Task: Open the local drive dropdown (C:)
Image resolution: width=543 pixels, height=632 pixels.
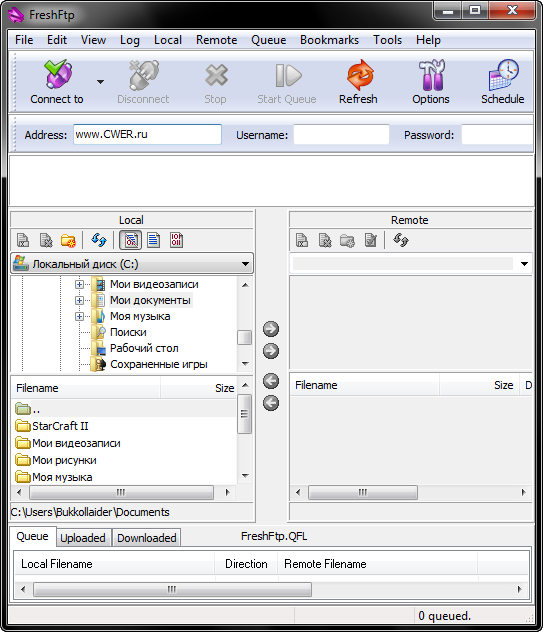Action: click(x=132, y=264)
